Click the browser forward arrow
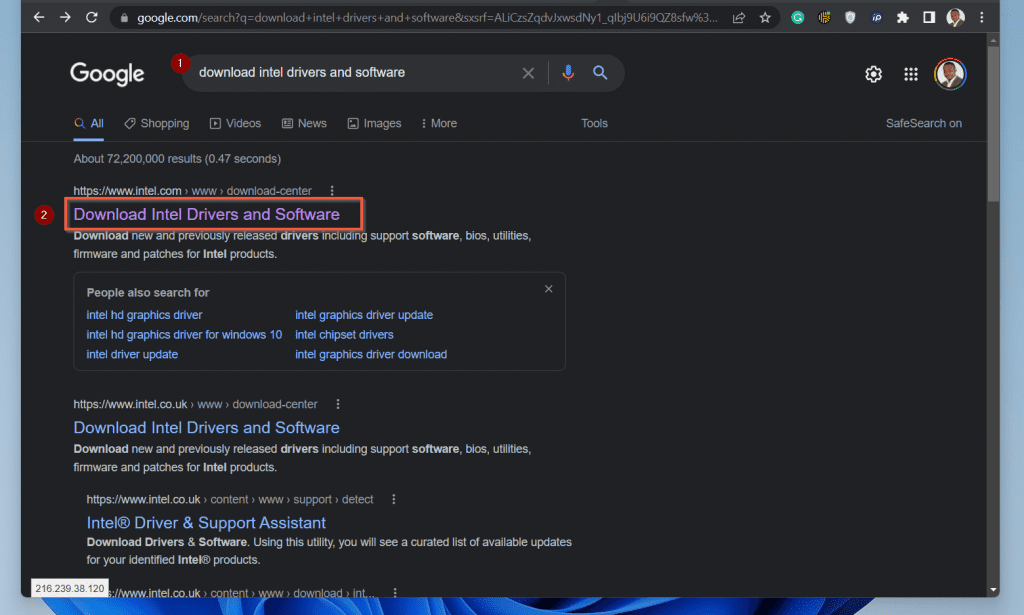The image size is (1024, 615). pyautogui.click(x=65, y=18)
